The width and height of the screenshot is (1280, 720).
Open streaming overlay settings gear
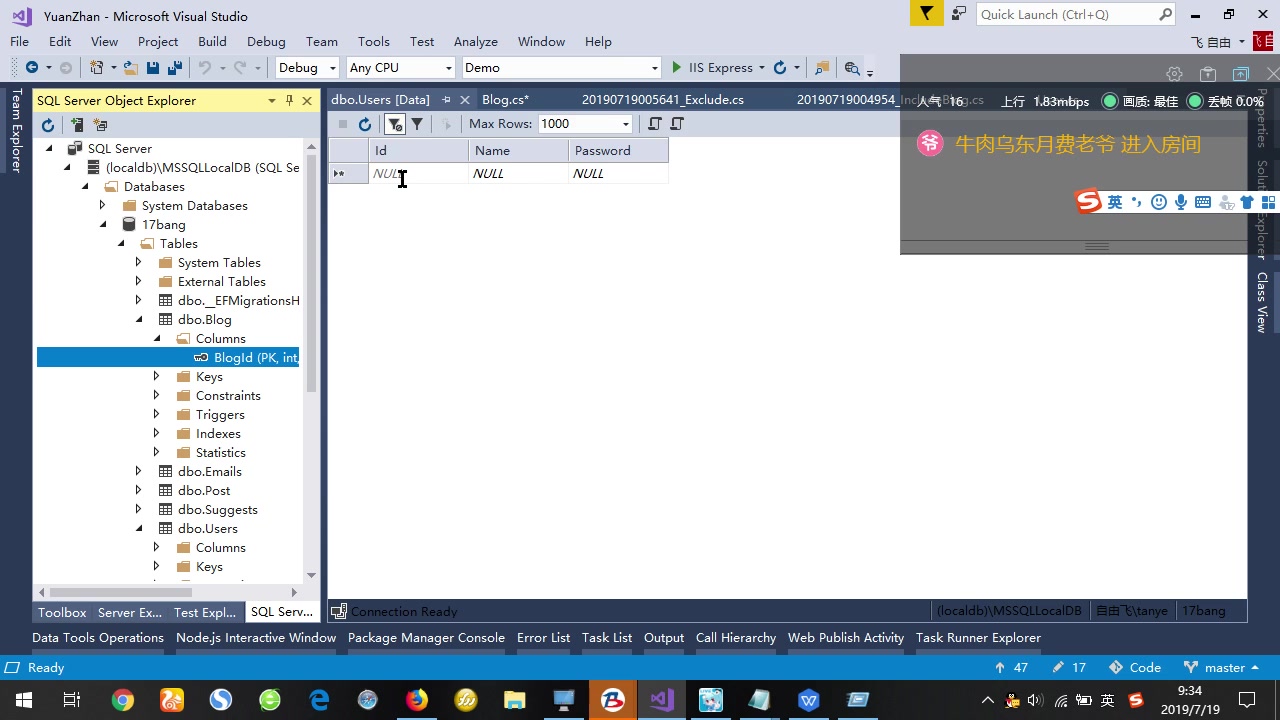1174,74
